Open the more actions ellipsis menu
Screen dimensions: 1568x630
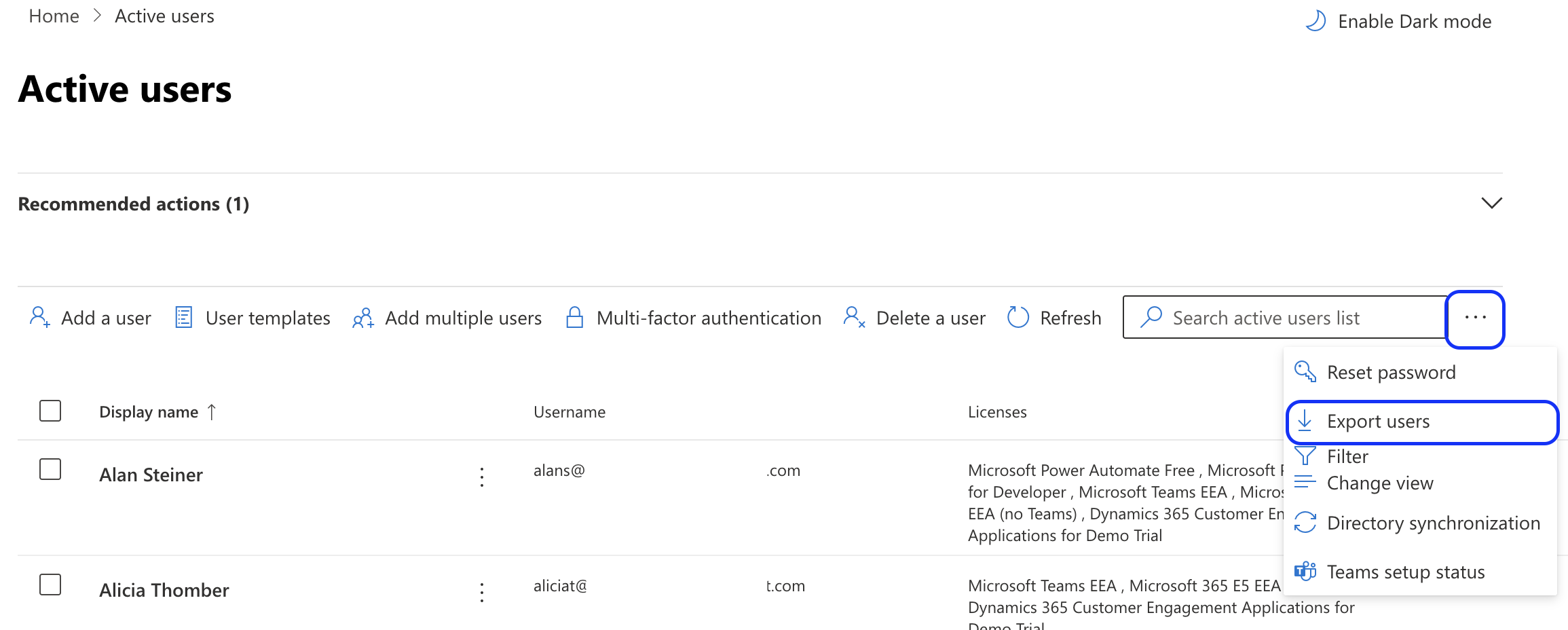point(1475,317)
